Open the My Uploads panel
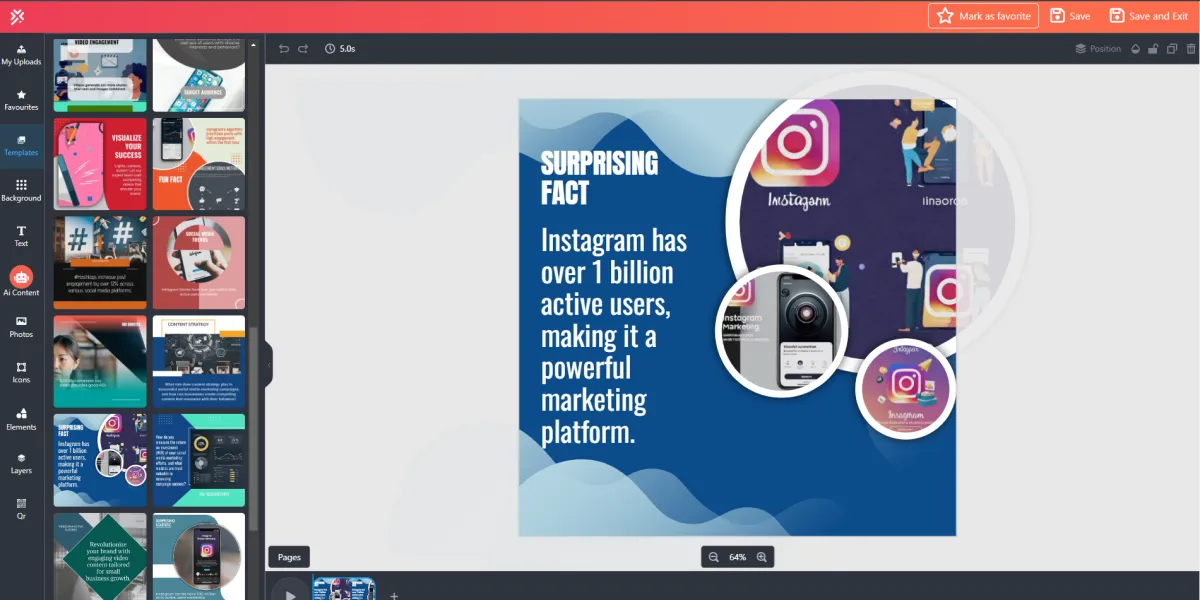Screen dimensions: 1200x600 coord(21,55)
